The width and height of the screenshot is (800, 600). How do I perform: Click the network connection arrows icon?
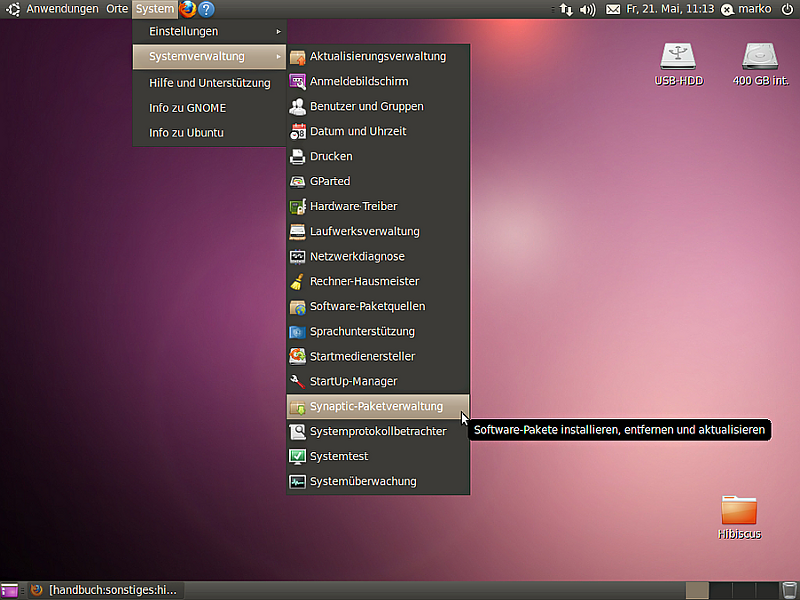[566, 9]
